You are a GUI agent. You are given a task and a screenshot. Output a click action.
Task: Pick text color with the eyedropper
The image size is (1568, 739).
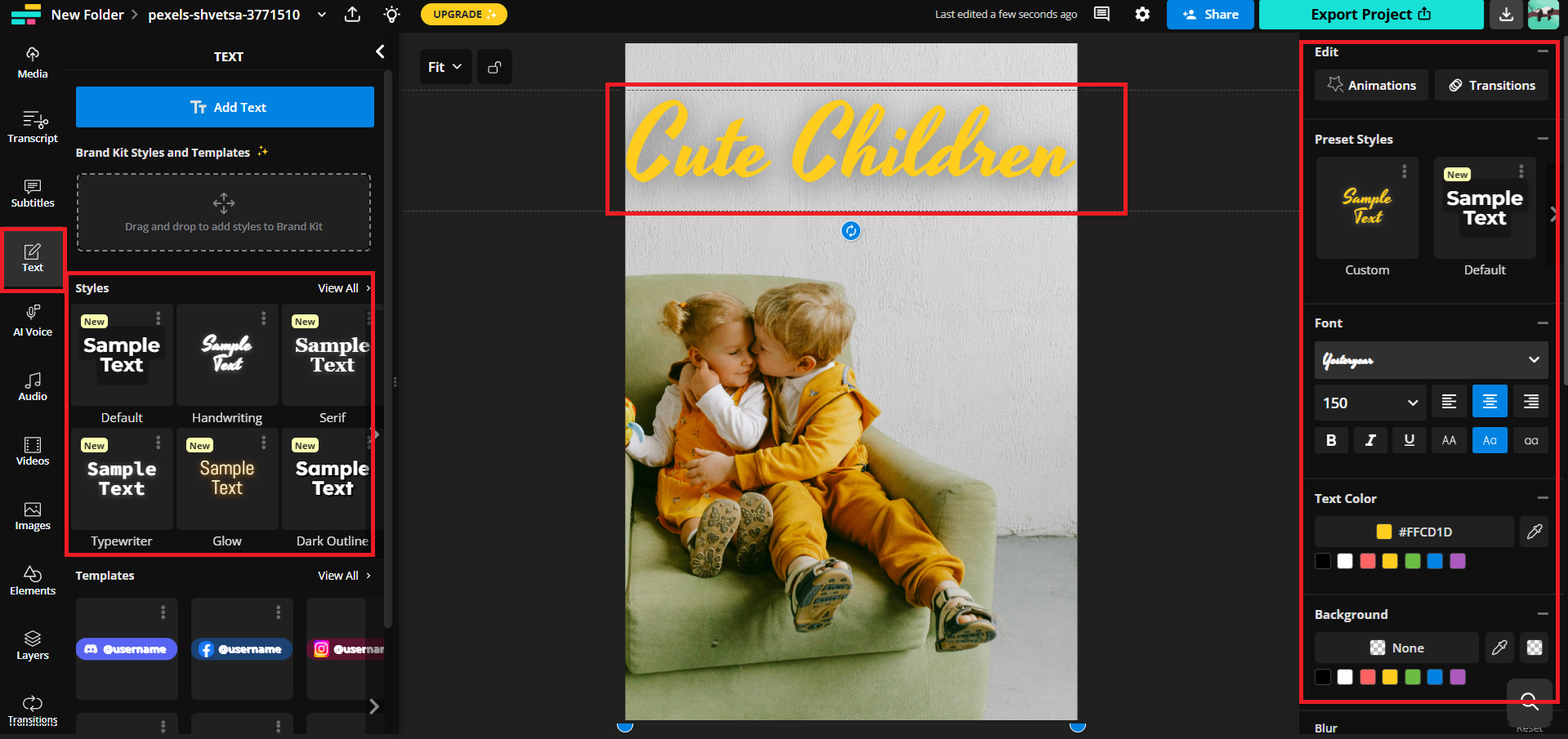point(1534,532)
